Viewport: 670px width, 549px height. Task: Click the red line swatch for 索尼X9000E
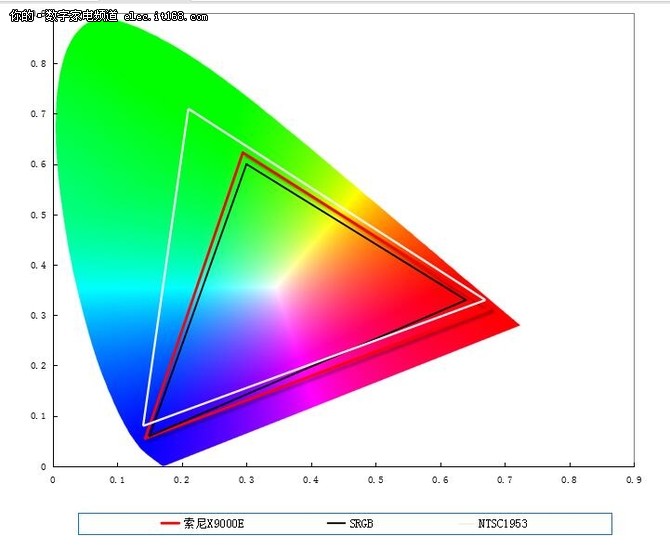170,524
